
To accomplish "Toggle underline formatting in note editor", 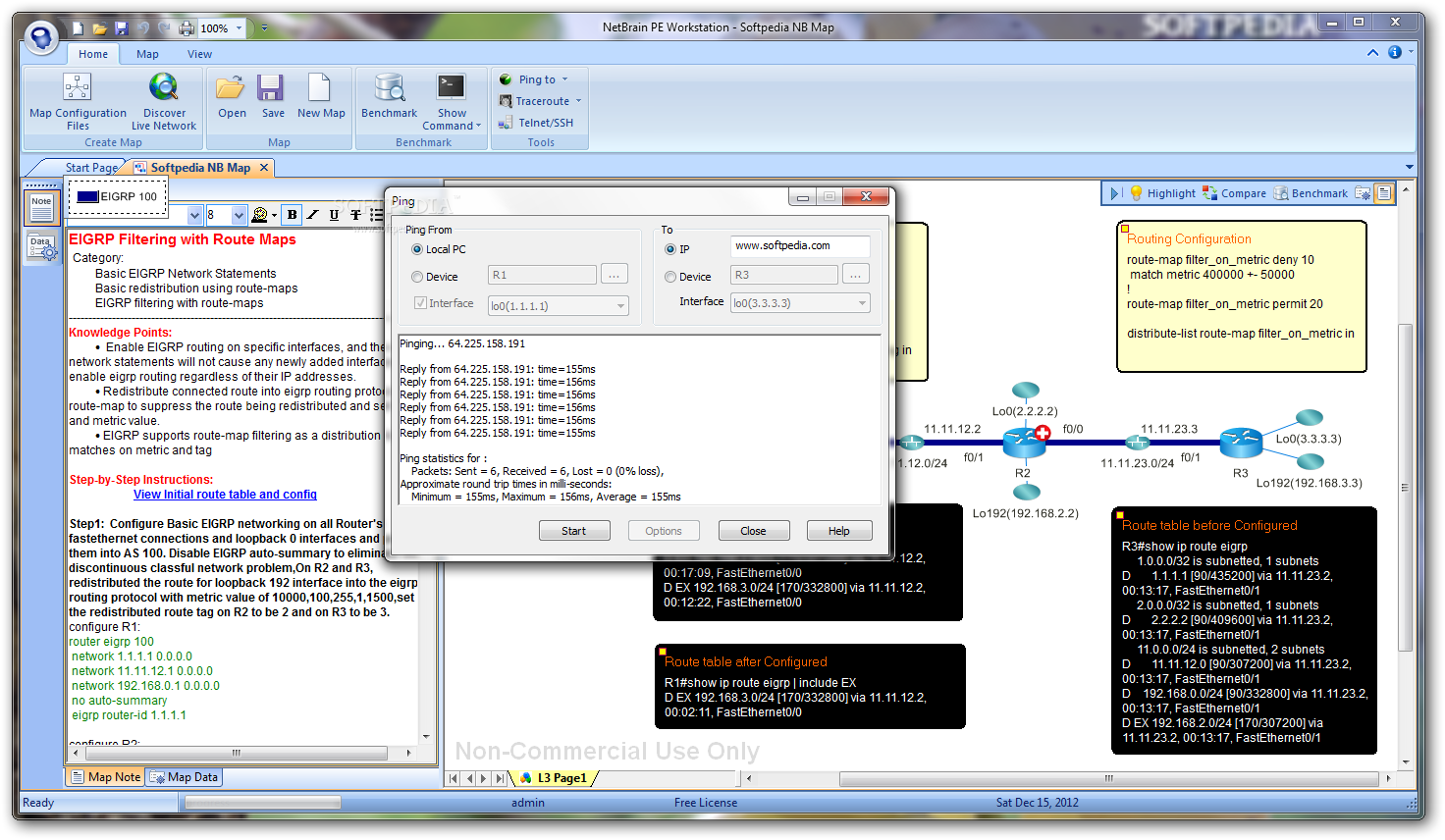I will point(335,215).
